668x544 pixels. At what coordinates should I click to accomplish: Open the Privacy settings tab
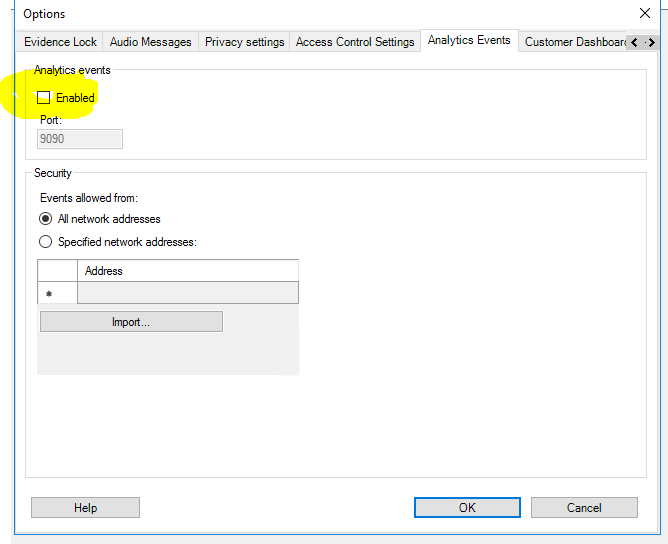tap(245, 42)
